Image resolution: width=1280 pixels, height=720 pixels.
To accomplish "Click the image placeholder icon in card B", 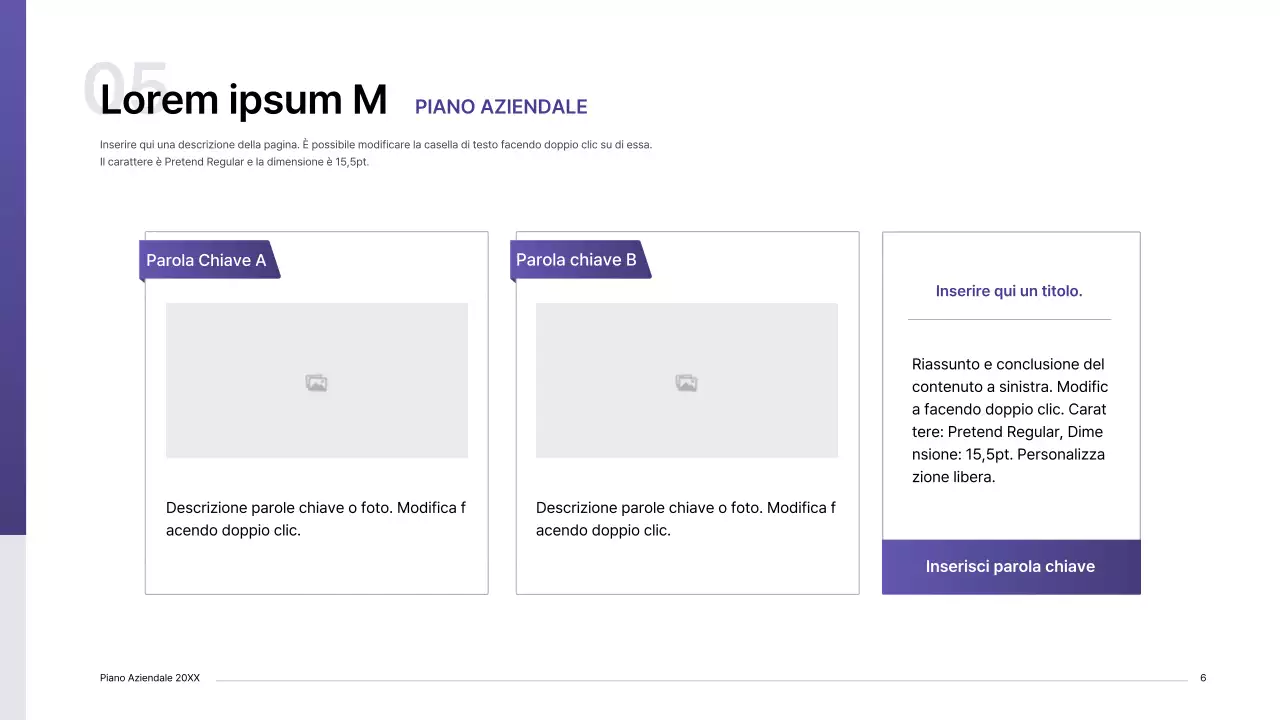I will click(x=686, y=382).
